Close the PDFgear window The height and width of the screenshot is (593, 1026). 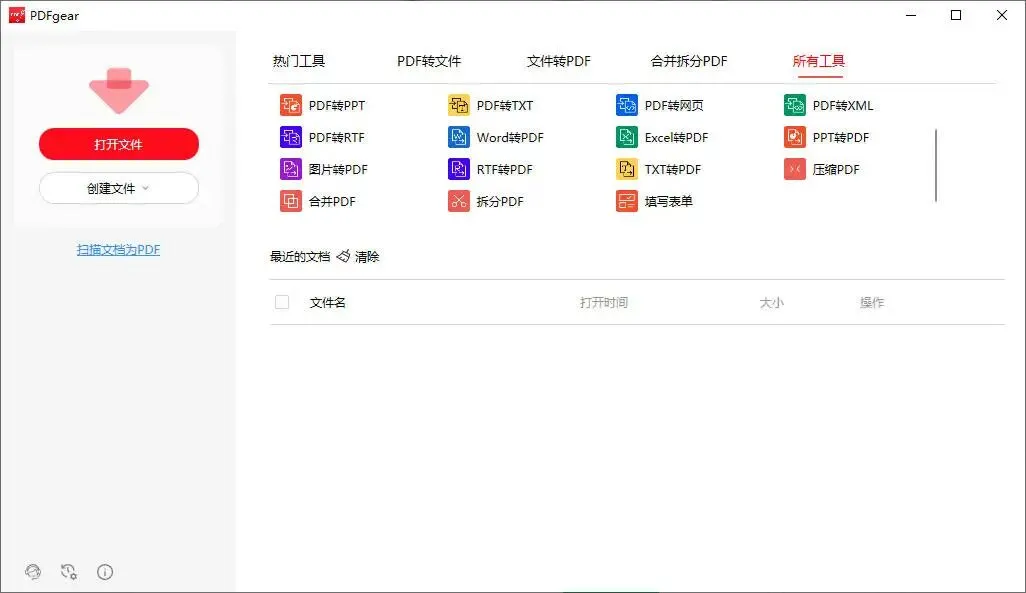[1002, 15]
